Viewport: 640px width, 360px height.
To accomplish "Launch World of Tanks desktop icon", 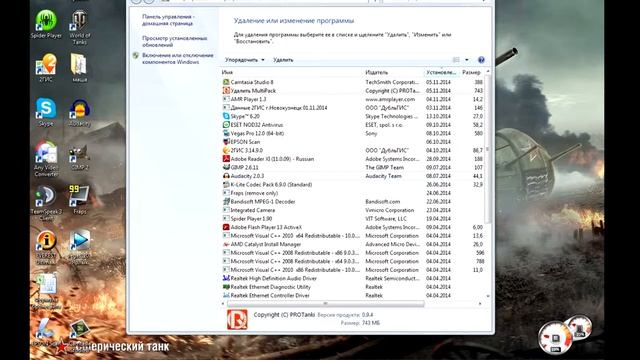I will coord(80,27).
